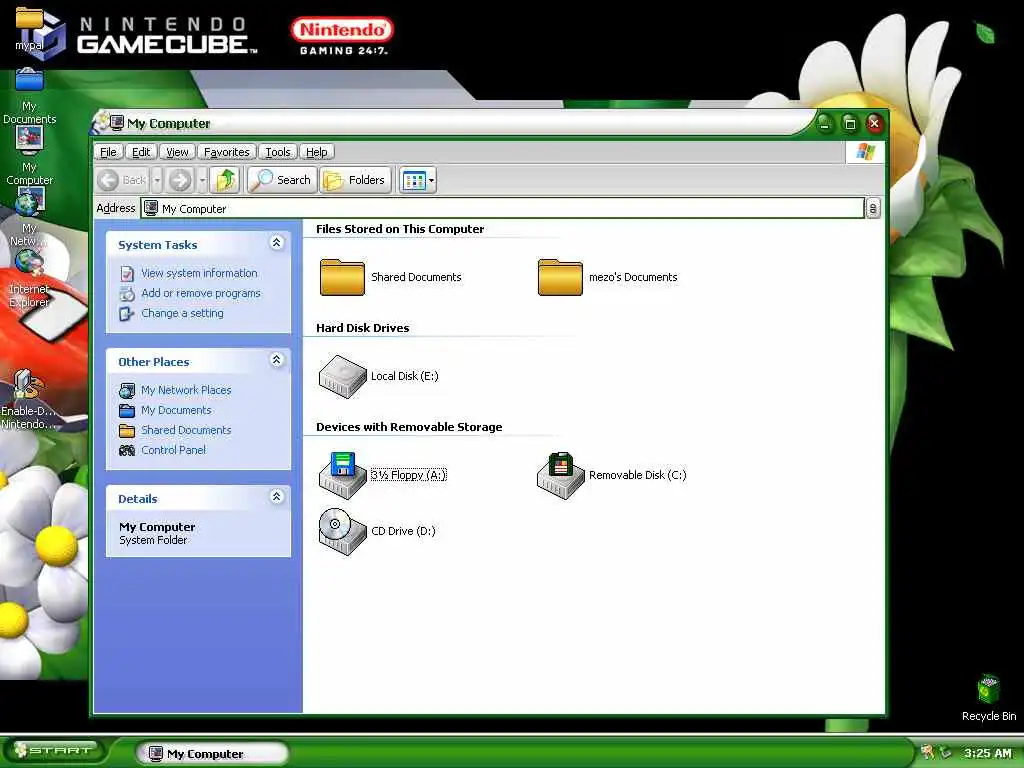Collapse the System Tasks panel
Viewport: 1024px width, 768px height.
coord(276,243)
